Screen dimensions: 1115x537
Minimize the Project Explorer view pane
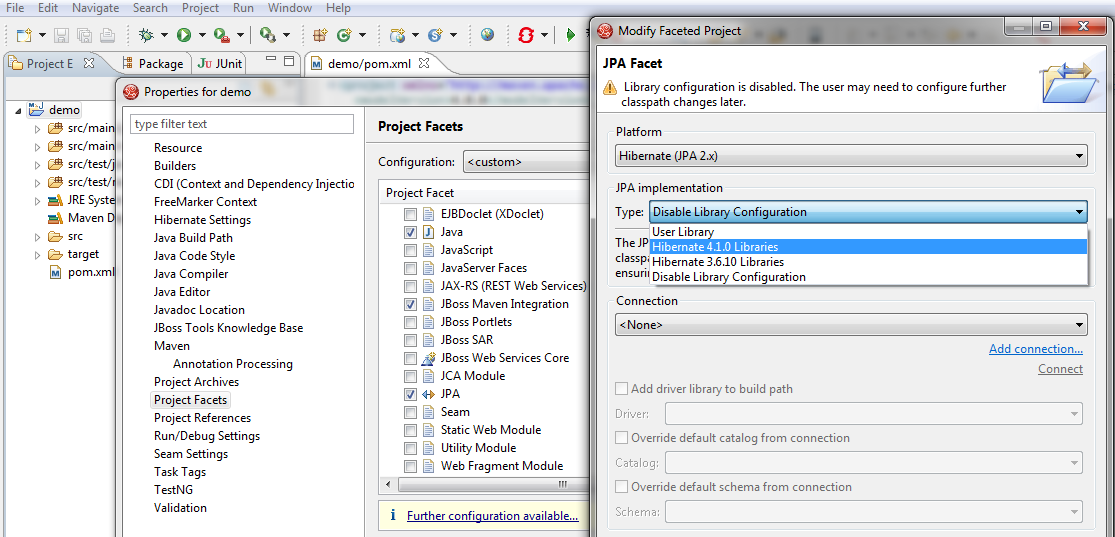coord(270,60)
